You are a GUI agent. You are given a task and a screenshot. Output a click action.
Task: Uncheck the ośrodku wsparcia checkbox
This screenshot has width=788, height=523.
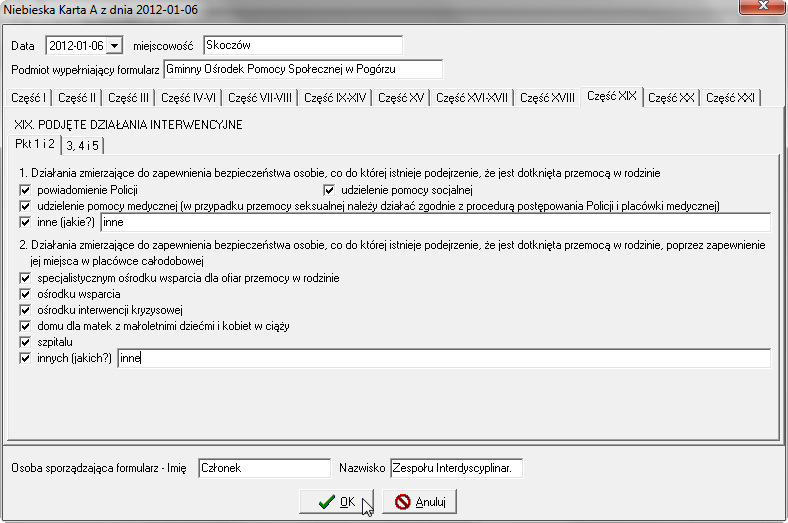[25, 294]
